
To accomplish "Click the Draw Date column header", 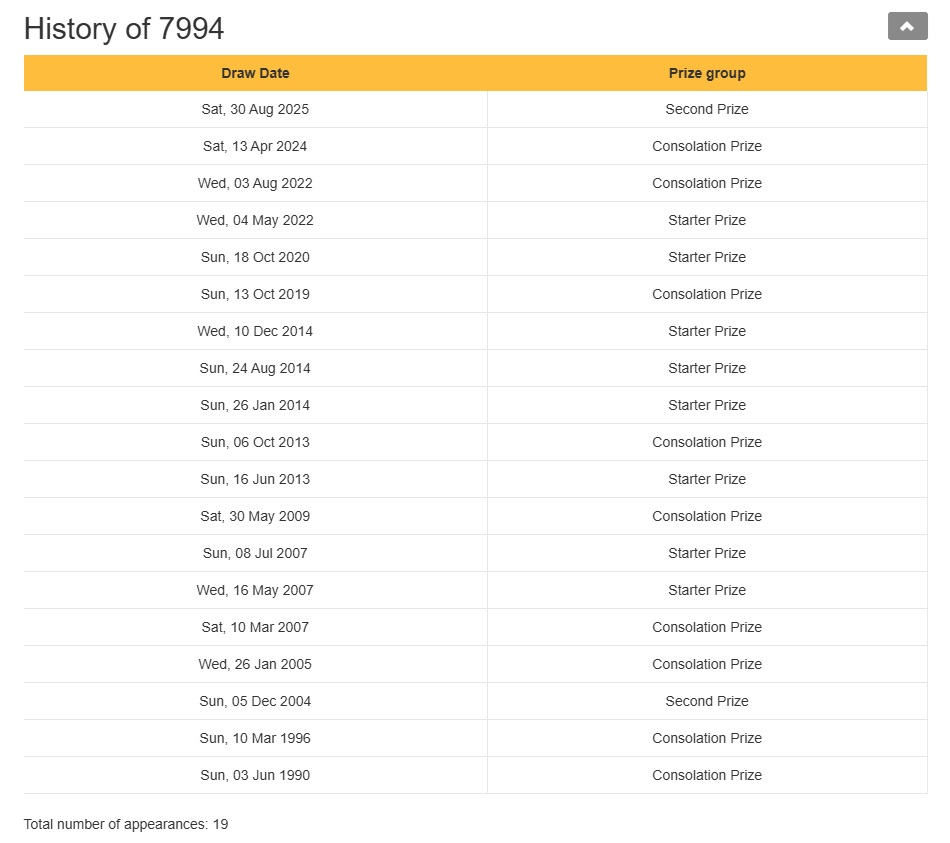I will coord(255,73).
